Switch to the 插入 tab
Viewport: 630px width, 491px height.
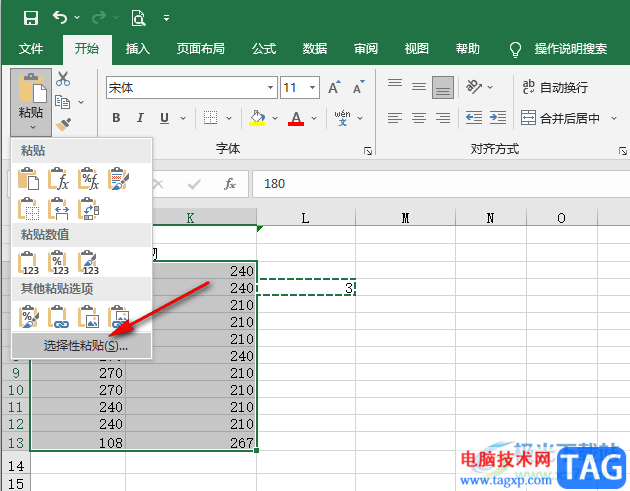tap(137, 49)
